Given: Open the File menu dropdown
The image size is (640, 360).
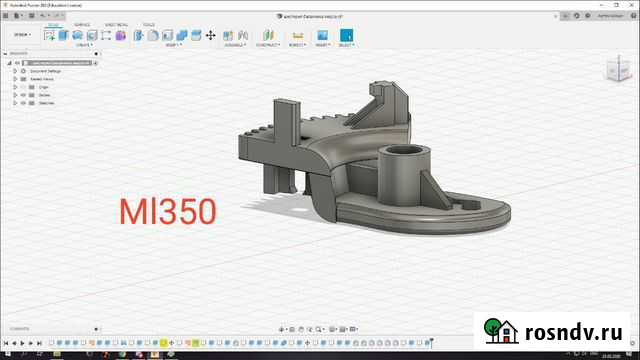Looking at the screenshot, I should 17,16.
